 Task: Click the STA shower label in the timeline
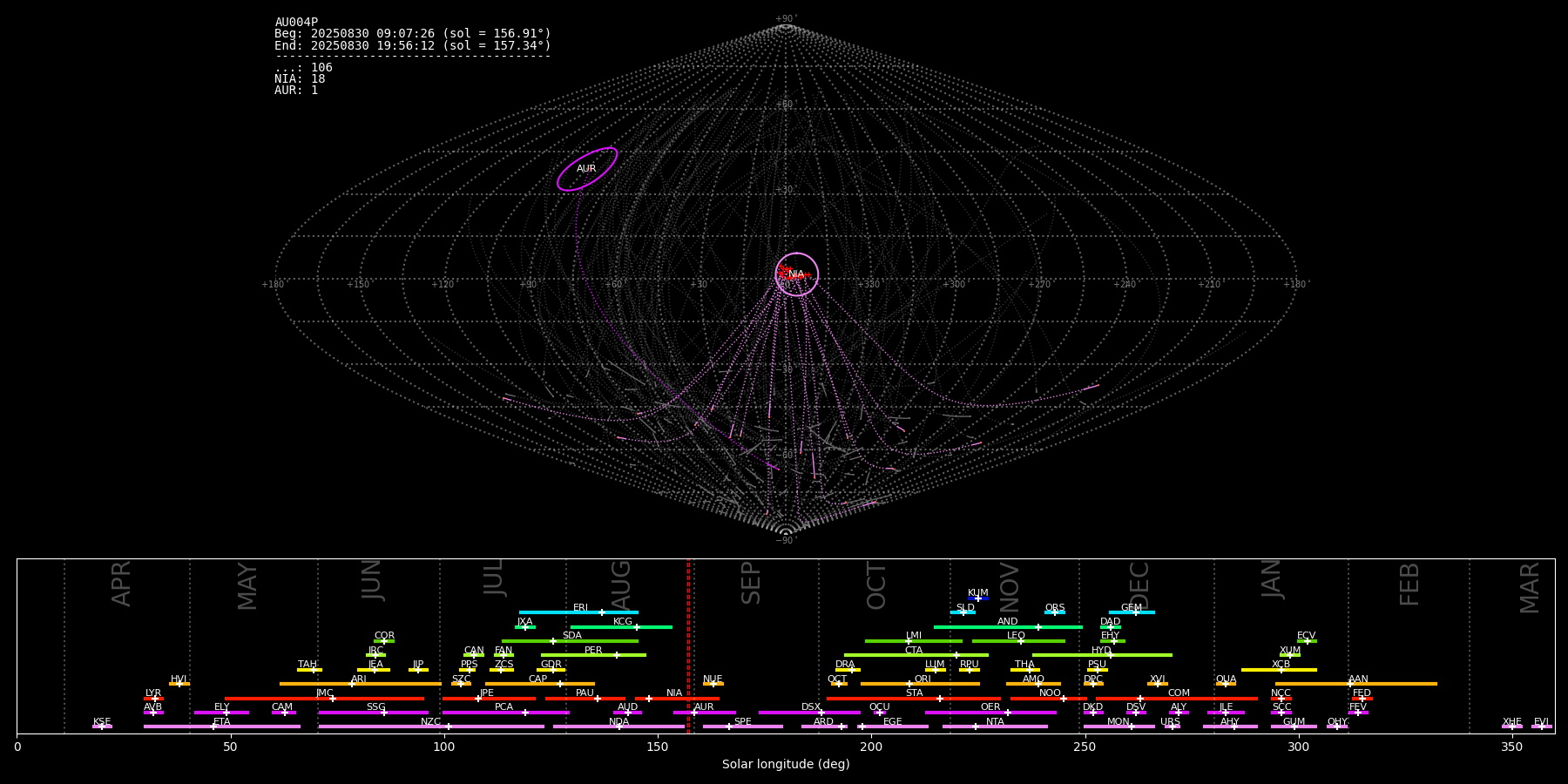[x=915, y=693]
